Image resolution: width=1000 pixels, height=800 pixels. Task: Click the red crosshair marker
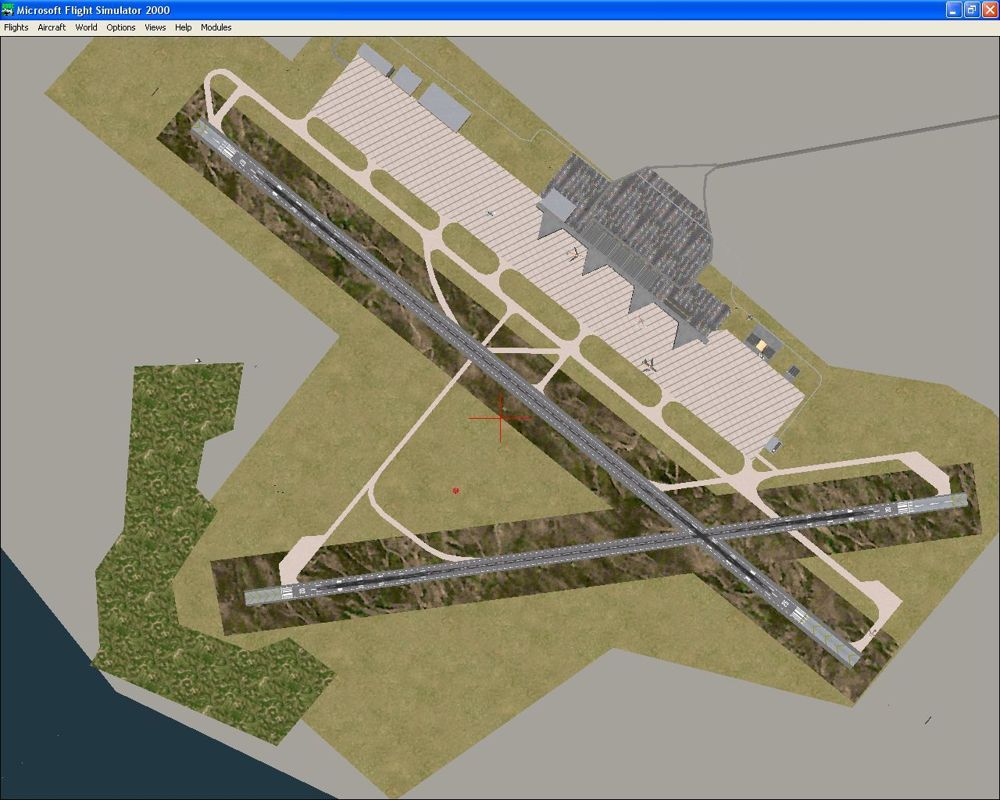(x=500, y=419)
